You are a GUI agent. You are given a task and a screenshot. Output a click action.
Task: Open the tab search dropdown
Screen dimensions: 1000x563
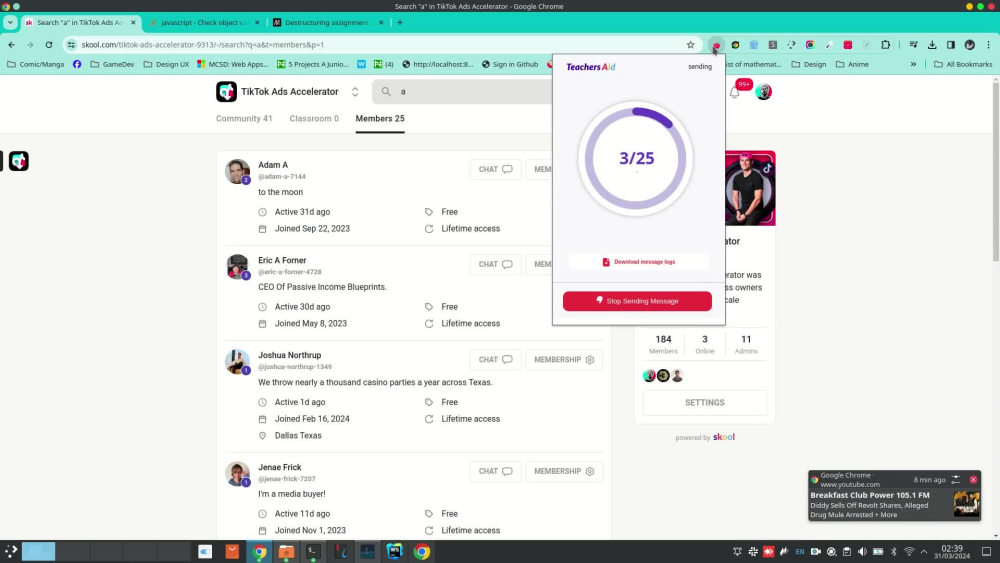click(x=10, y=22)
